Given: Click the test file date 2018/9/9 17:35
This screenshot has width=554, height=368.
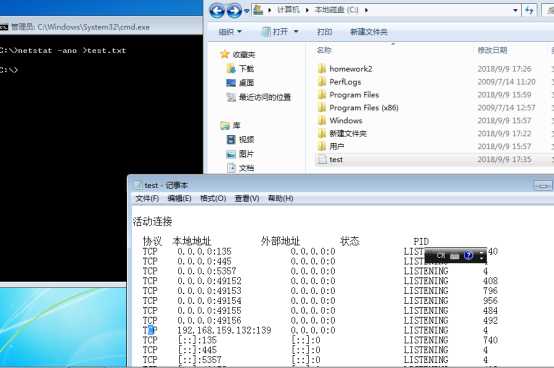Looking at the screenshot, I should tap(504, 159).
